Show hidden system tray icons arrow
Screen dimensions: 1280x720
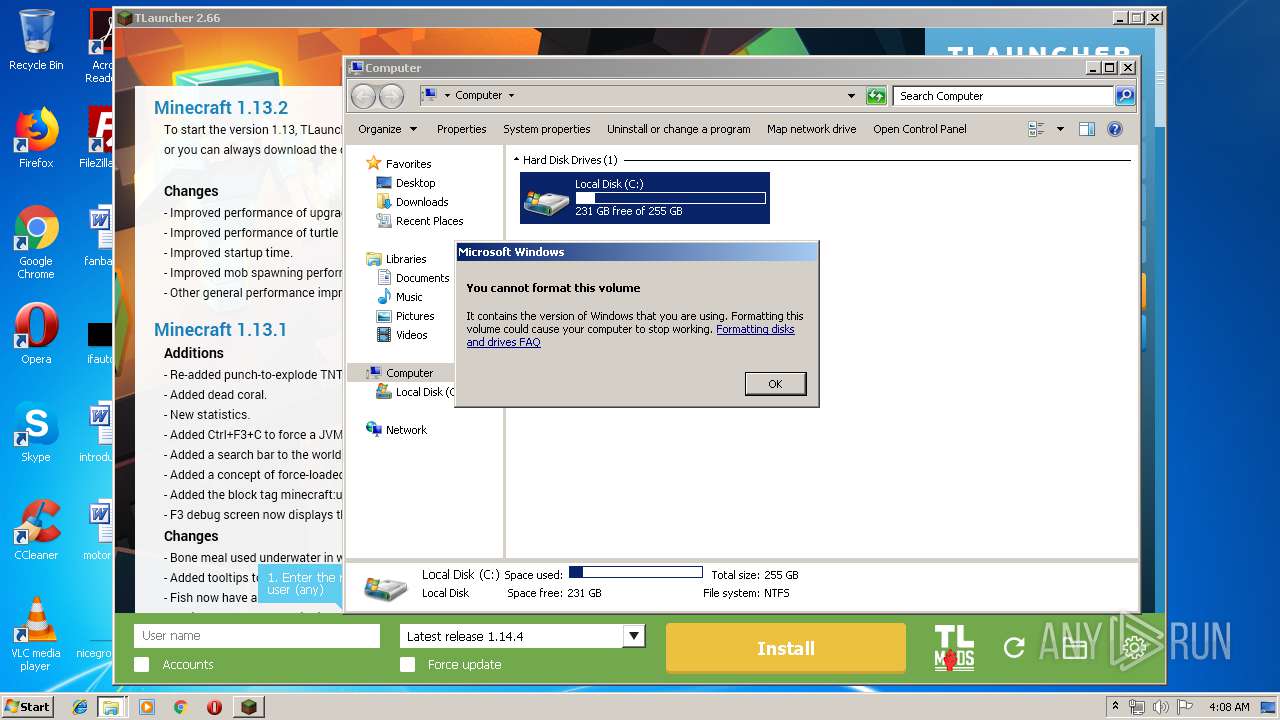(x=1116, y=707)
